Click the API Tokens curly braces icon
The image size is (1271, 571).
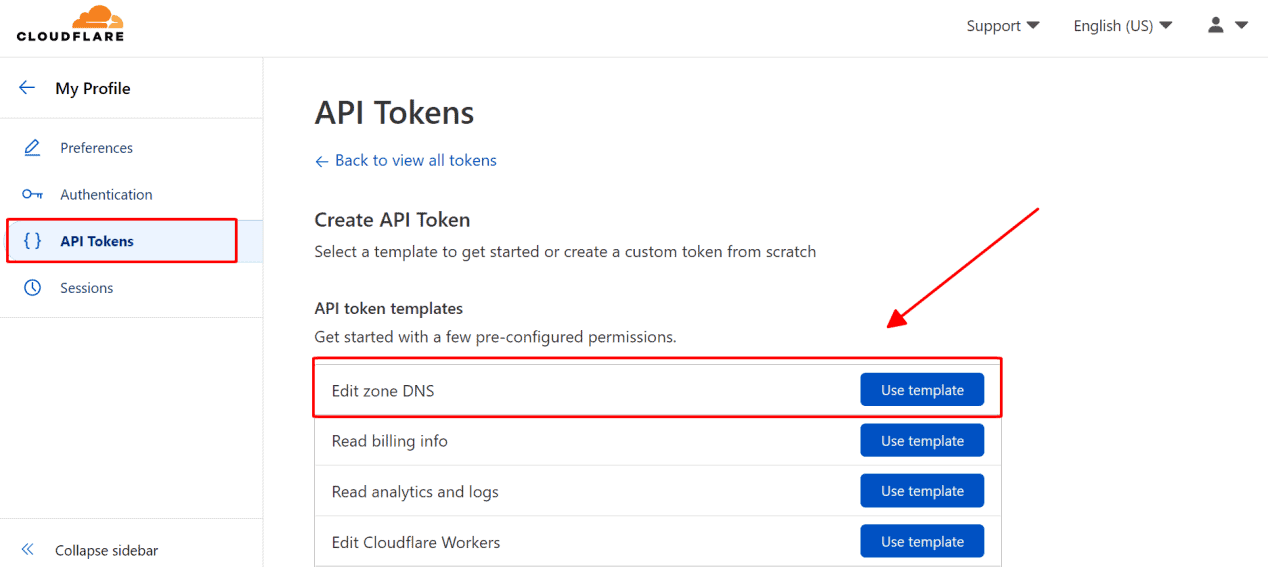click(32, 241)
